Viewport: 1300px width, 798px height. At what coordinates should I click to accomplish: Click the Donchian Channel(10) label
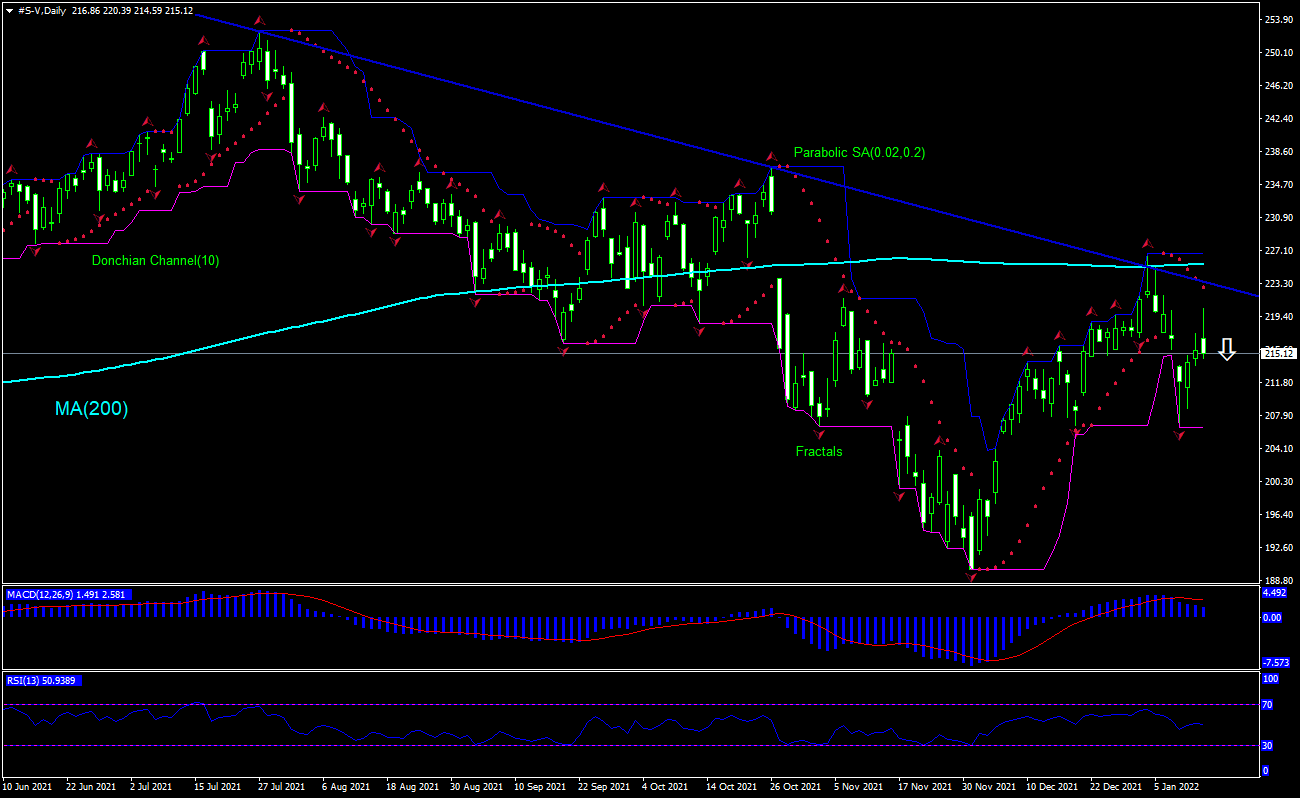click(x=155, y=261)
